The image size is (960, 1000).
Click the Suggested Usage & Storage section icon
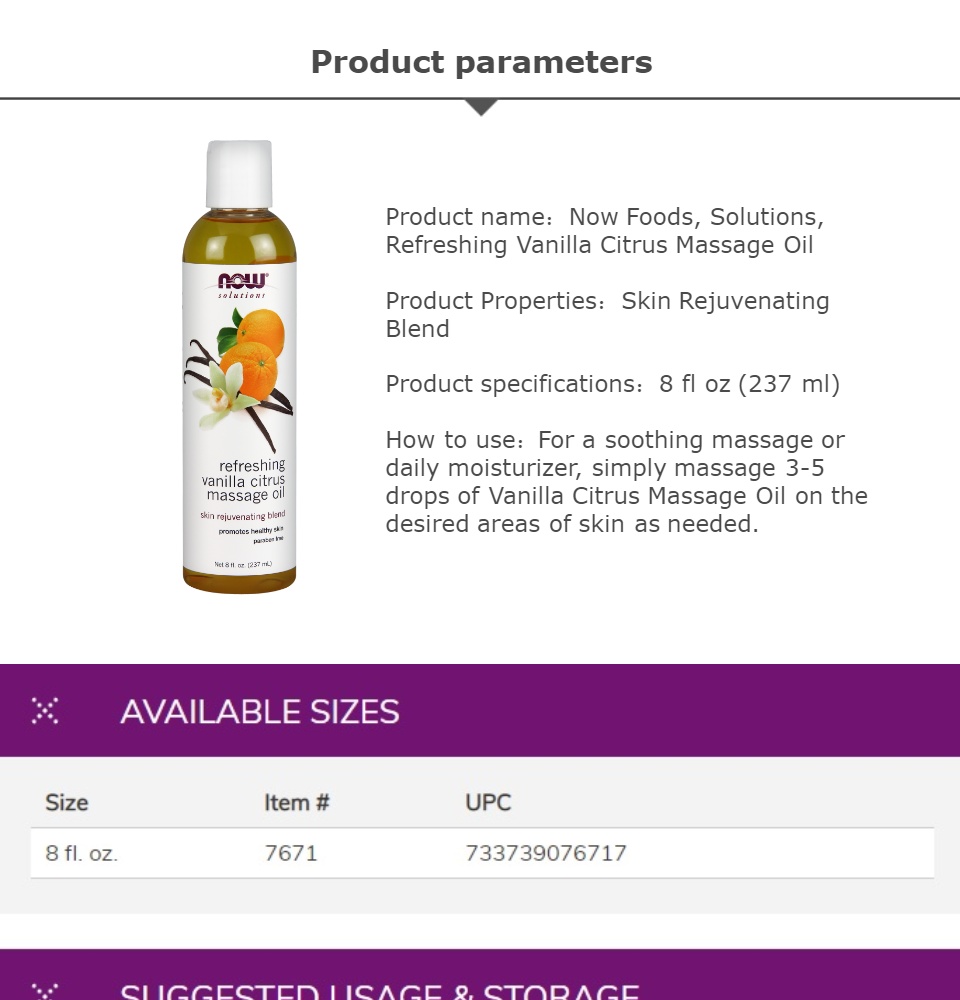click(45, 992)
